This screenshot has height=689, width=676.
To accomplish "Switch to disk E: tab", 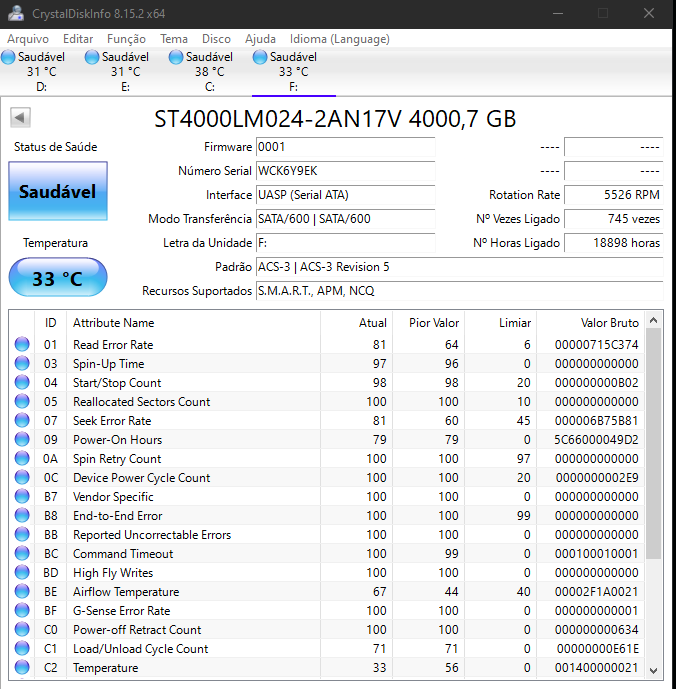I will (125, 71).
